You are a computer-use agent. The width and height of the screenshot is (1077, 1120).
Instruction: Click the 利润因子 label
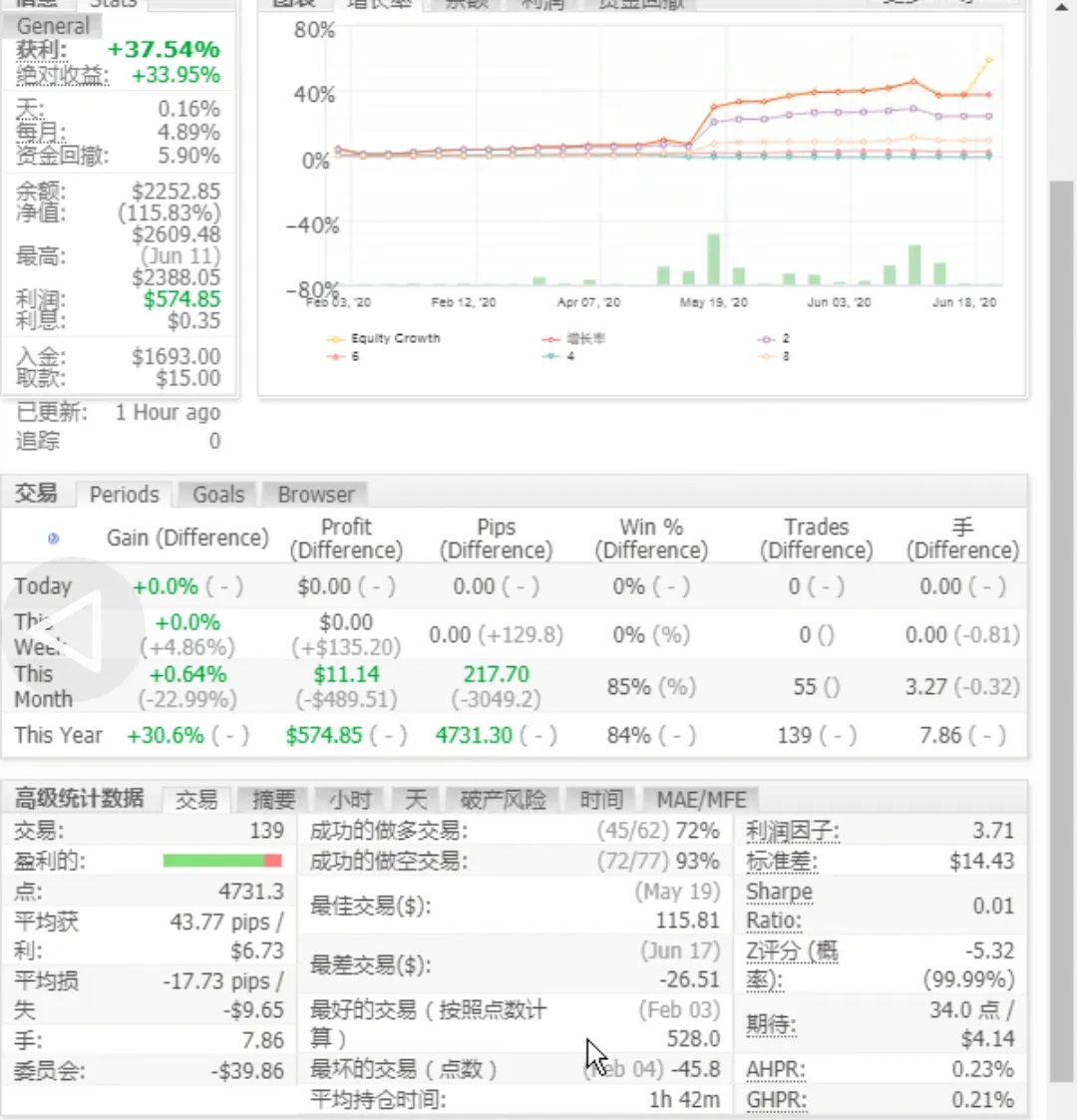tap(793, 831)
